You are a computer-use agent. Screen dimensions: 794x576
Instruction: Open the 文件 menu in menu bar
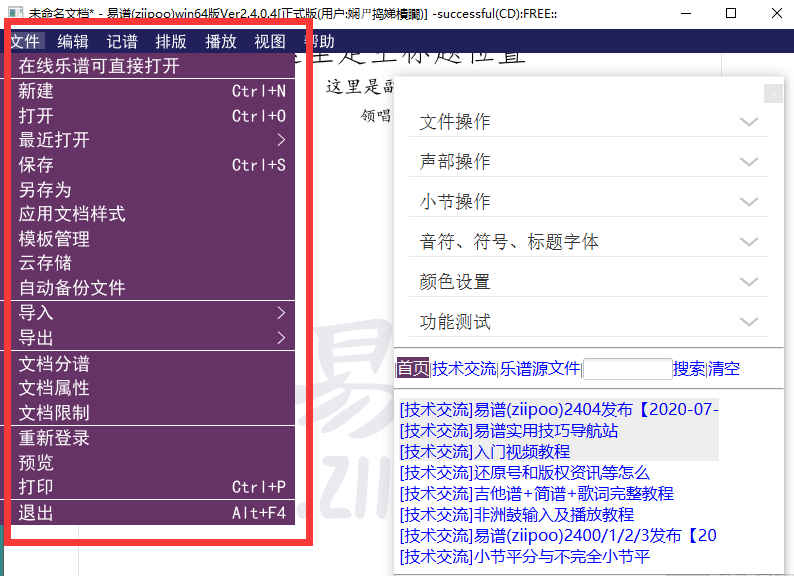click(x=25, y=41)
